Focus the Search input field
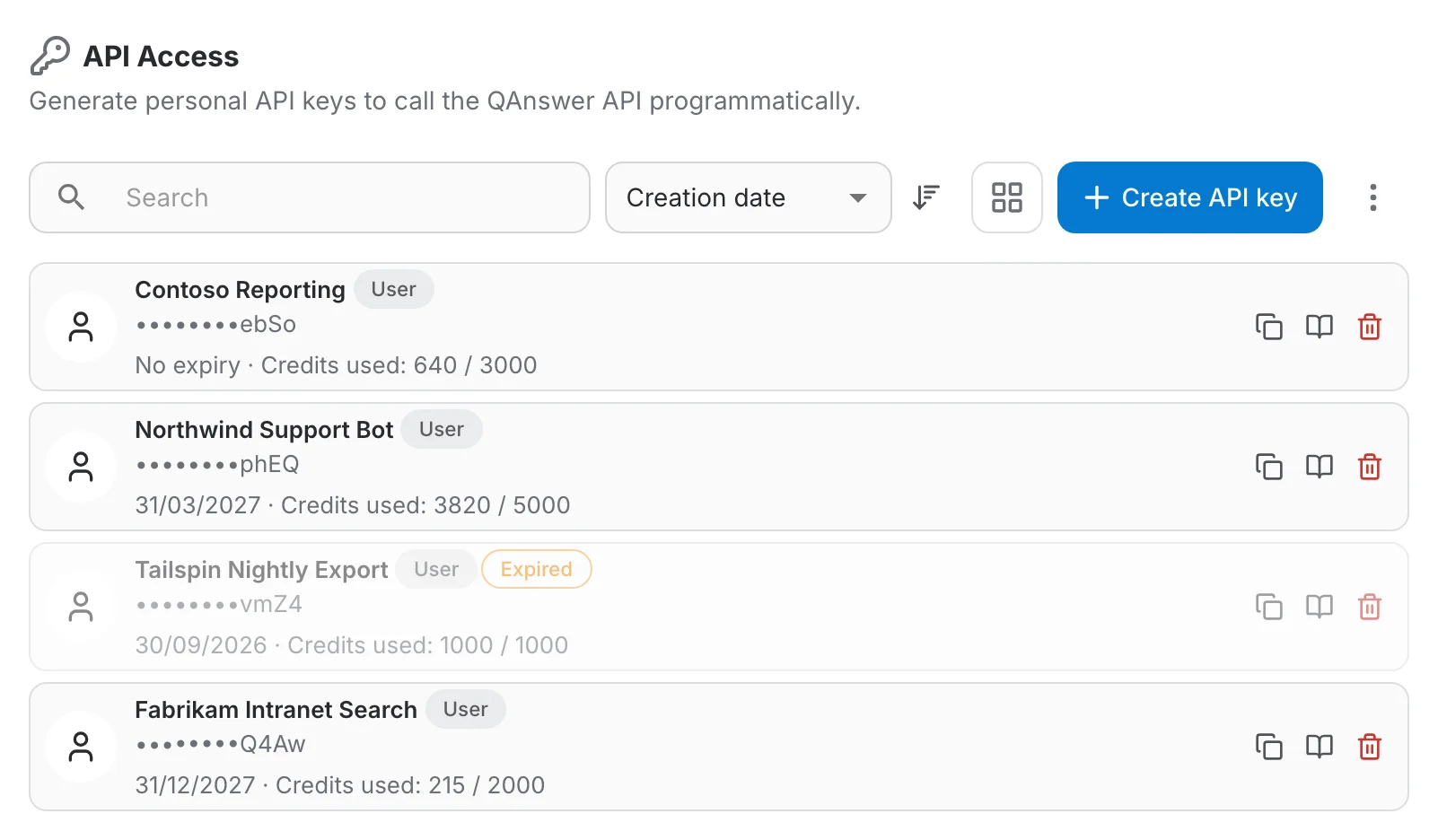The image size is (1438, 840). pyautogui.click(x=310, y=197)
